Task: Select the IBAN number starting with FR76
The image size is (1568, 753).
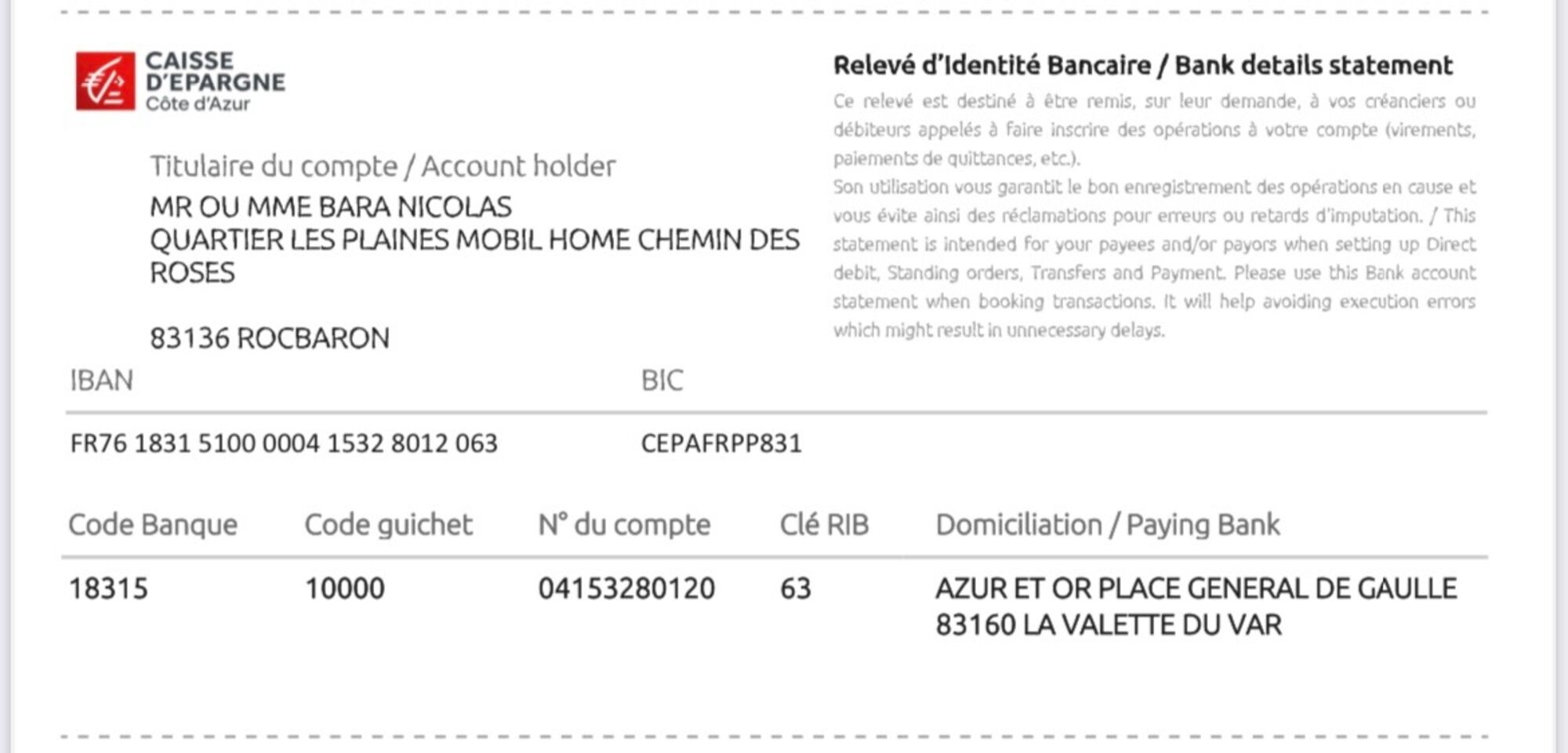Action: [284, 443]
